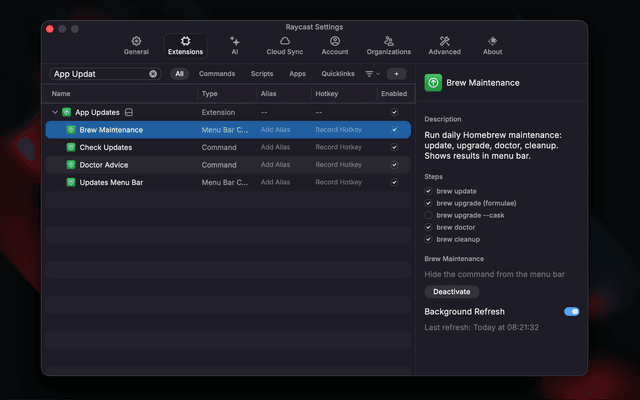Sort by the Type column header

pyautogui.click(x=209, y=94)
